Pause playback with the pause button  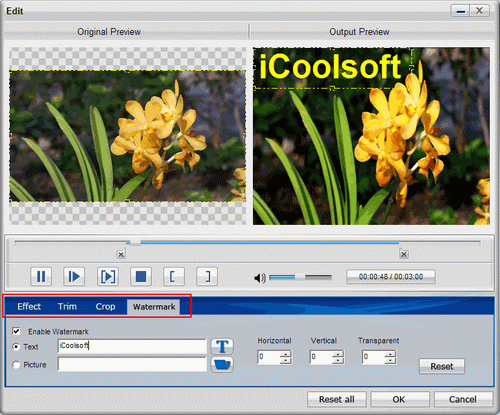(41, 276)
